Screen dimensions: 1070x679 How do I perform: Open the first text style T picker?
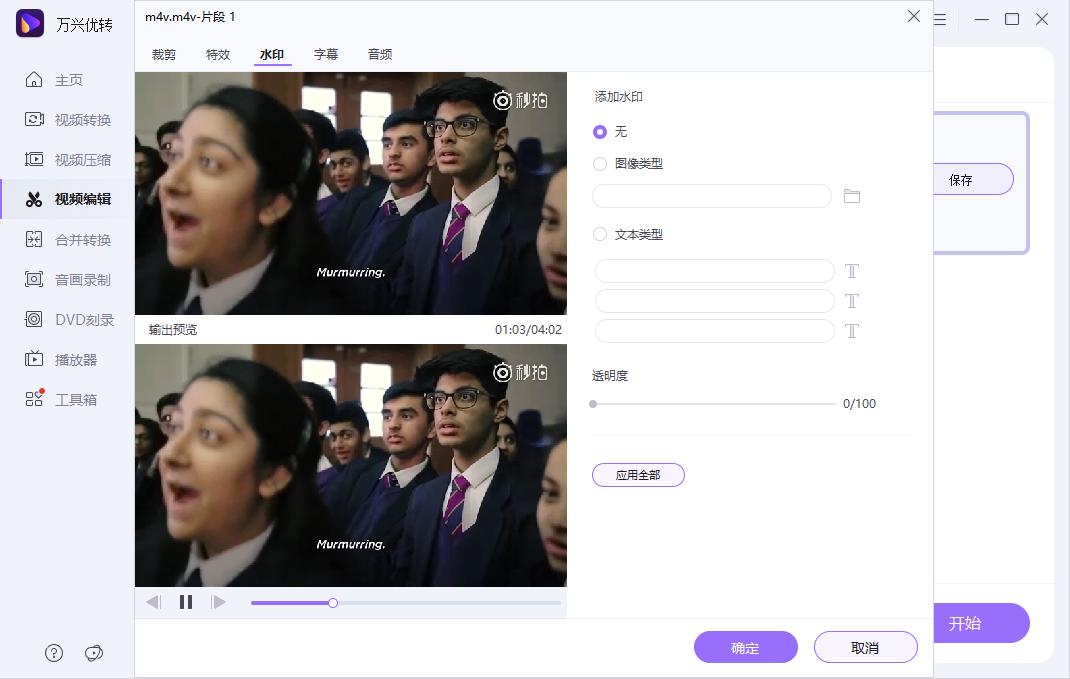click(x=852, y=270)
